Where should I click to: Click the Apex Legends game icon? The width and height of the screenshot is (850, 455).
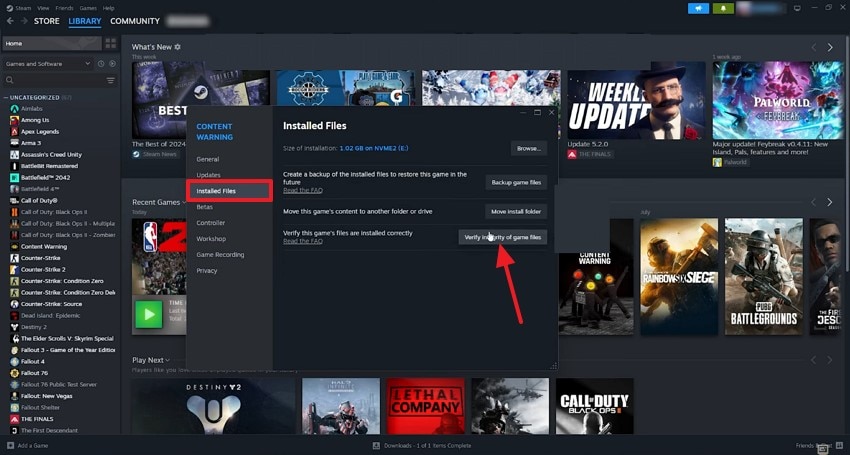tap(15, 132)
